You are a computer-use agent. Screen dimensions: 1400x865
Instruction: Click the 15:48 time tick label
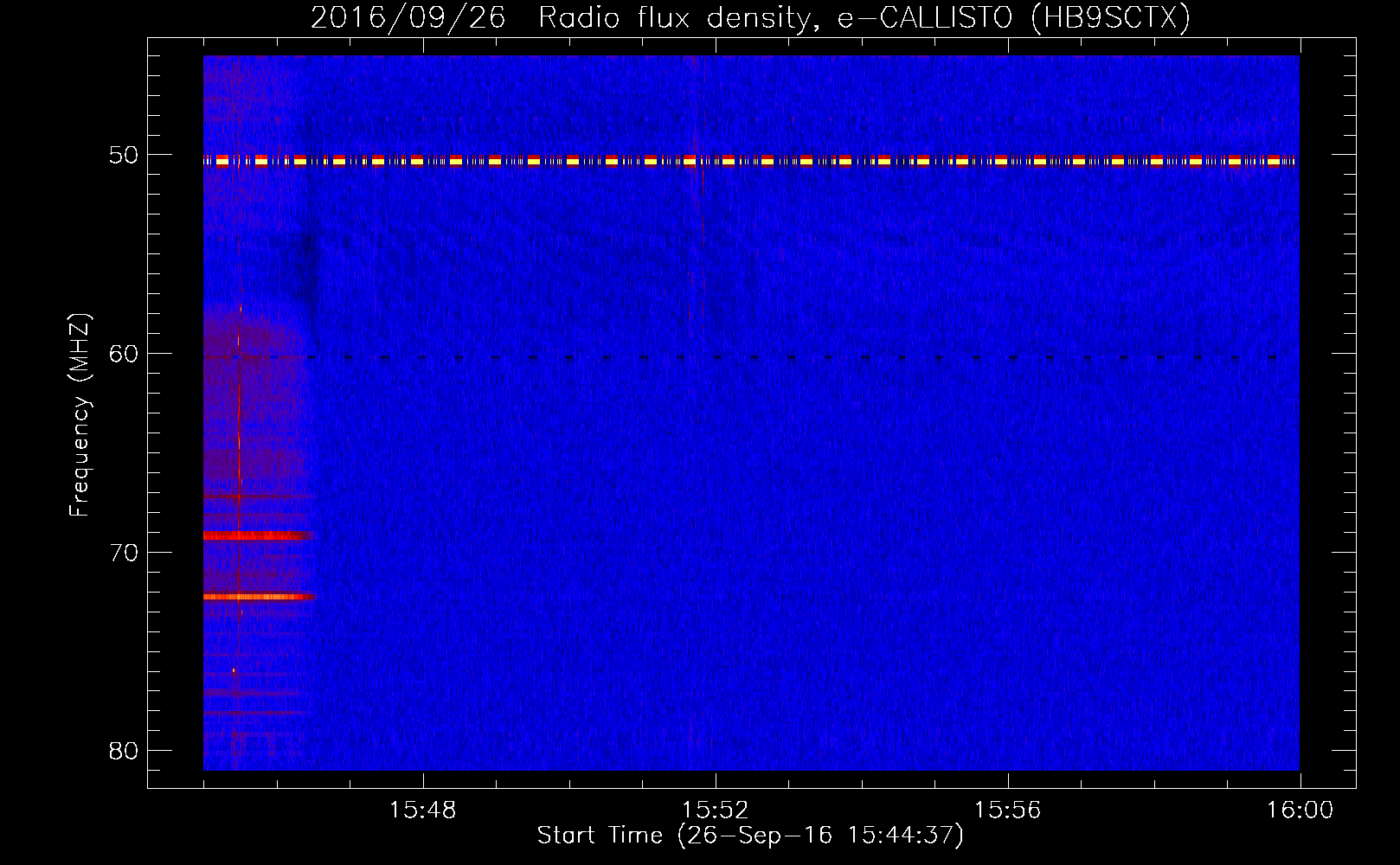[422, 811]
